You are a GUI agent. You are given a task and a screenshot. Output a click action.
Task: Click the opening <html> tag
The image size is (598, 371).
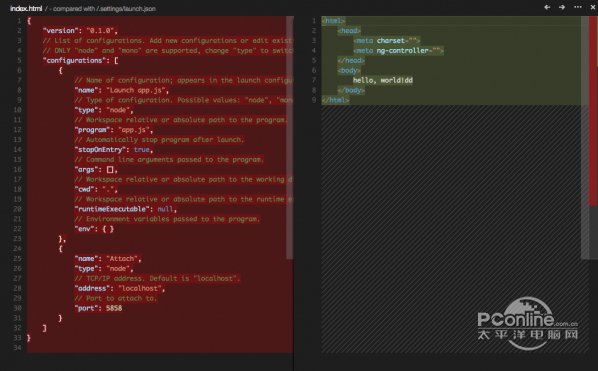[333, 21]
